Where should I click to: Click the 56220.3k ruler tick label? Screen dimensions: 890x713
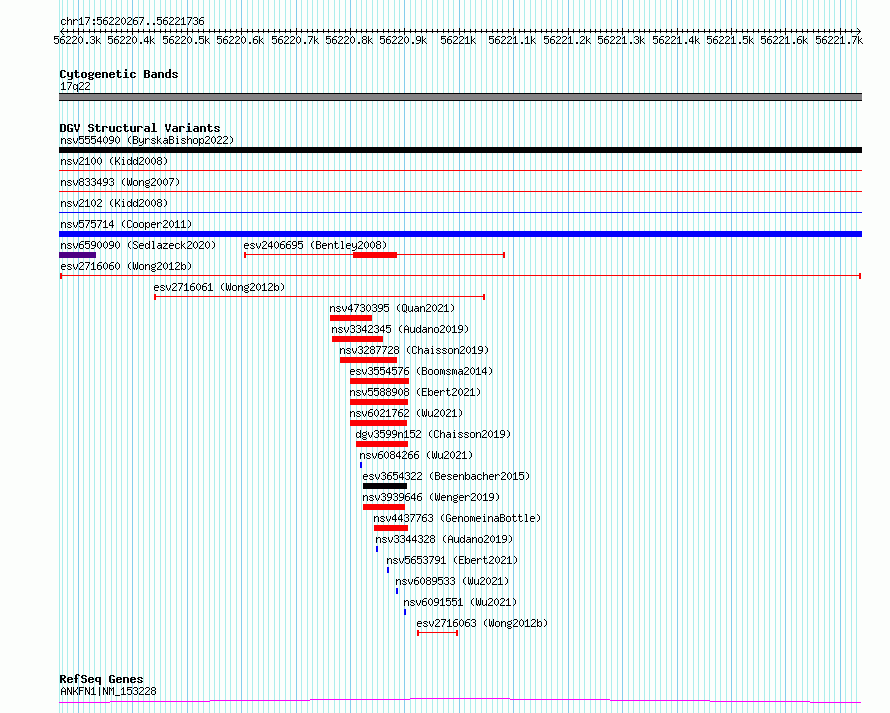point(77,40)
